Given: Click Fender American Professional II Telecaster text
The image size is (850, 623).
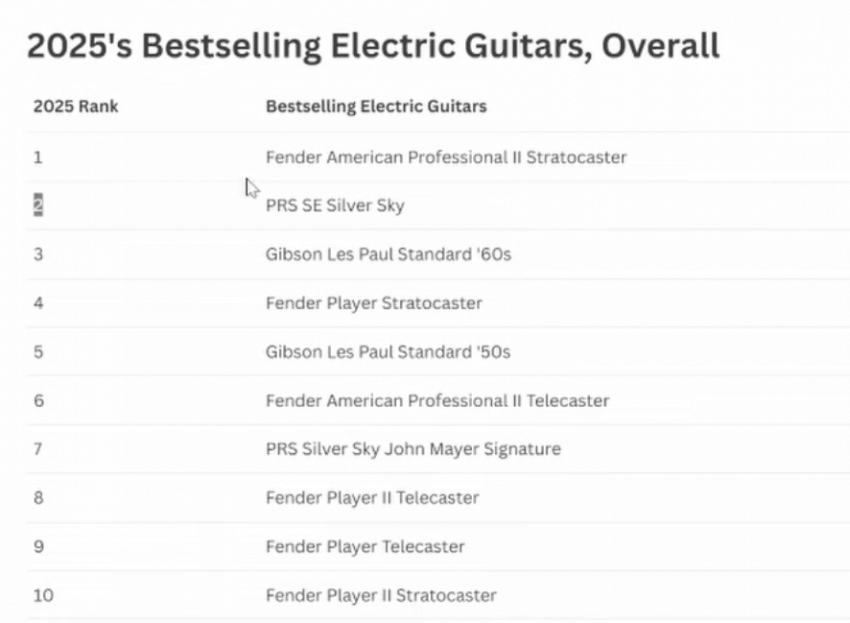Looking at the screenshot, I should [437, 401].
